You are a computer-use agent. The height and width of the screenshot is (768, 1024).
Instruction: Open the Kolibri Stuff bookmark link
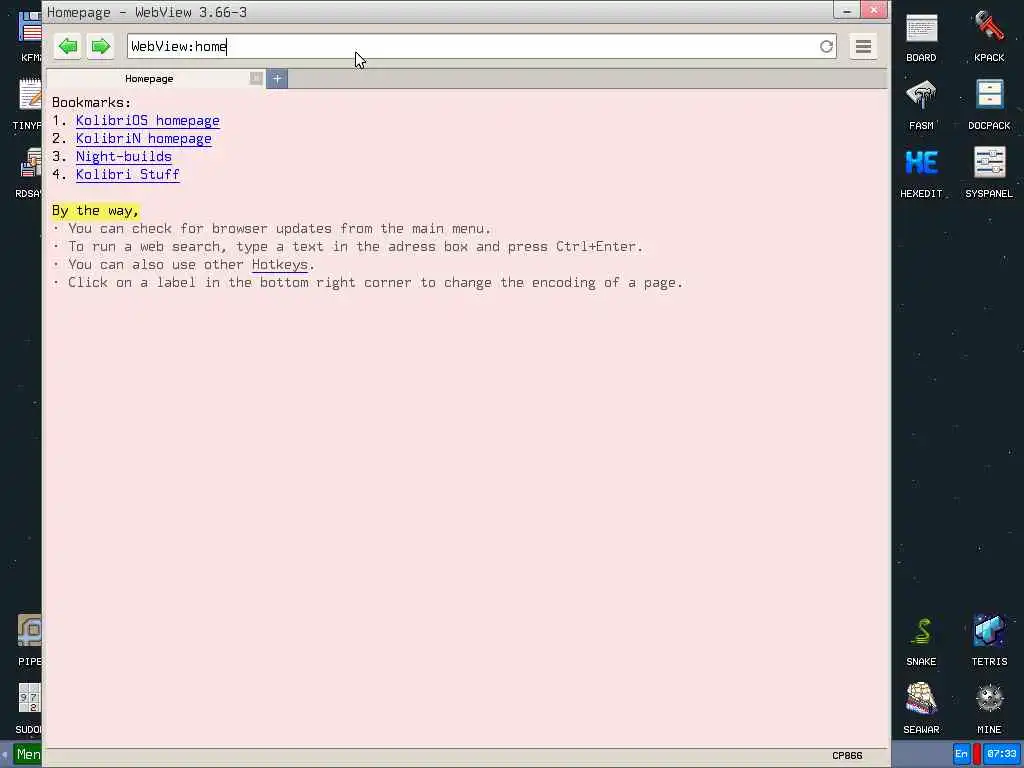coord(127,174)
